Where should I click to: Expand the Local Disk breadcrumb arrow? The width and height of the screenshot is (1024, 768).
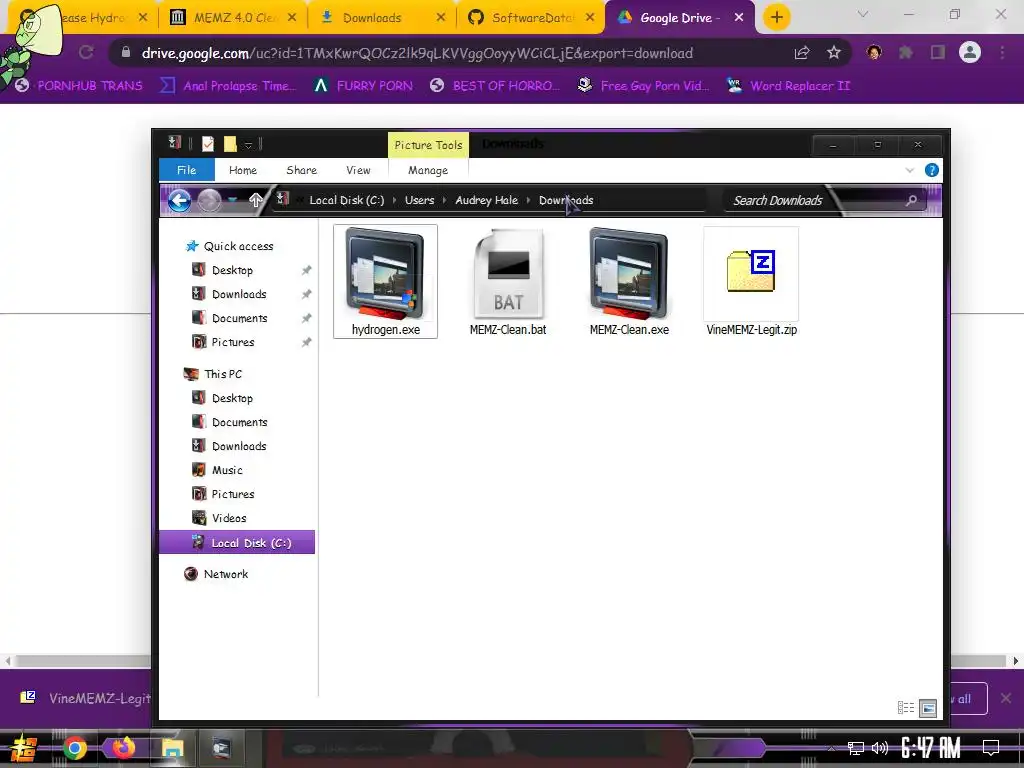(x=394, y=200)
